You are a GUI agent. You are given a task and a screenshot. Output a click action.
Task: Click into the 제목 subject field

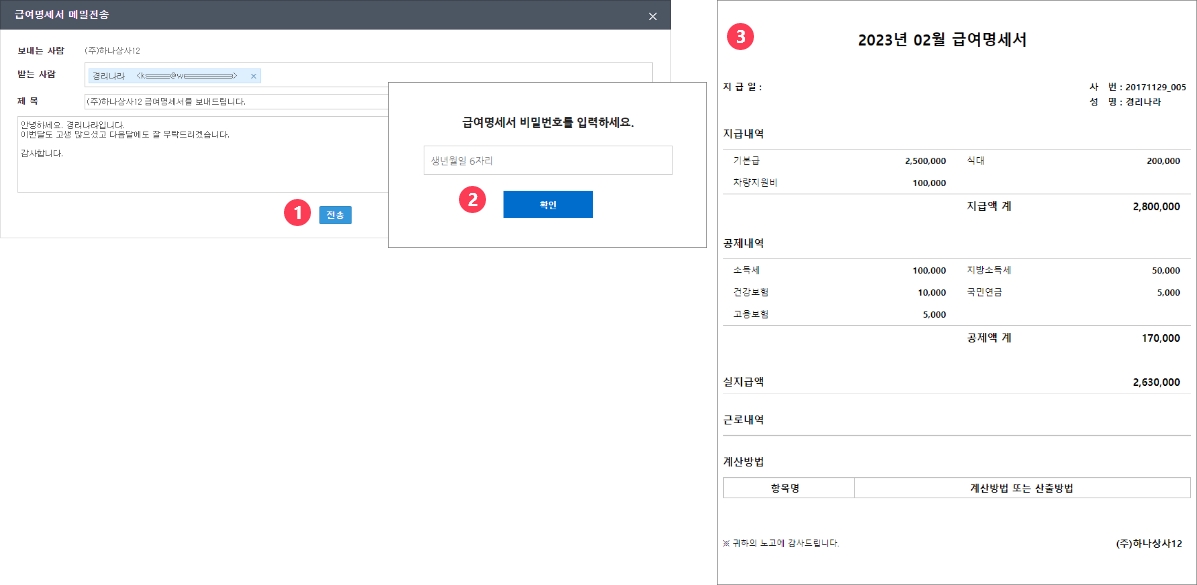[235, 102]
